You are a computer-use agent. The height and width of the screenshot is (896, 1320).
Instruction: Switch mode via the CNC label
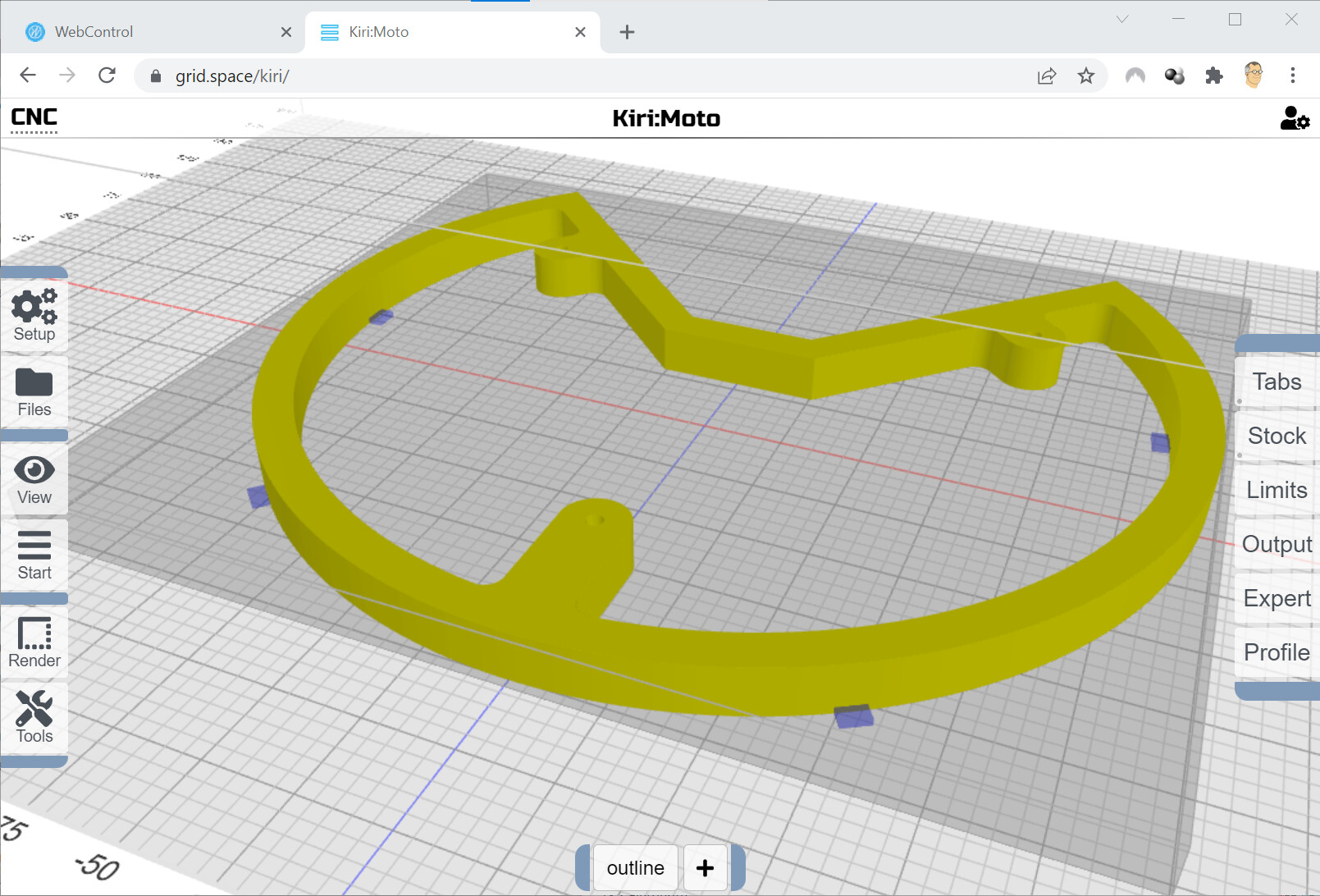click(34, 117)
